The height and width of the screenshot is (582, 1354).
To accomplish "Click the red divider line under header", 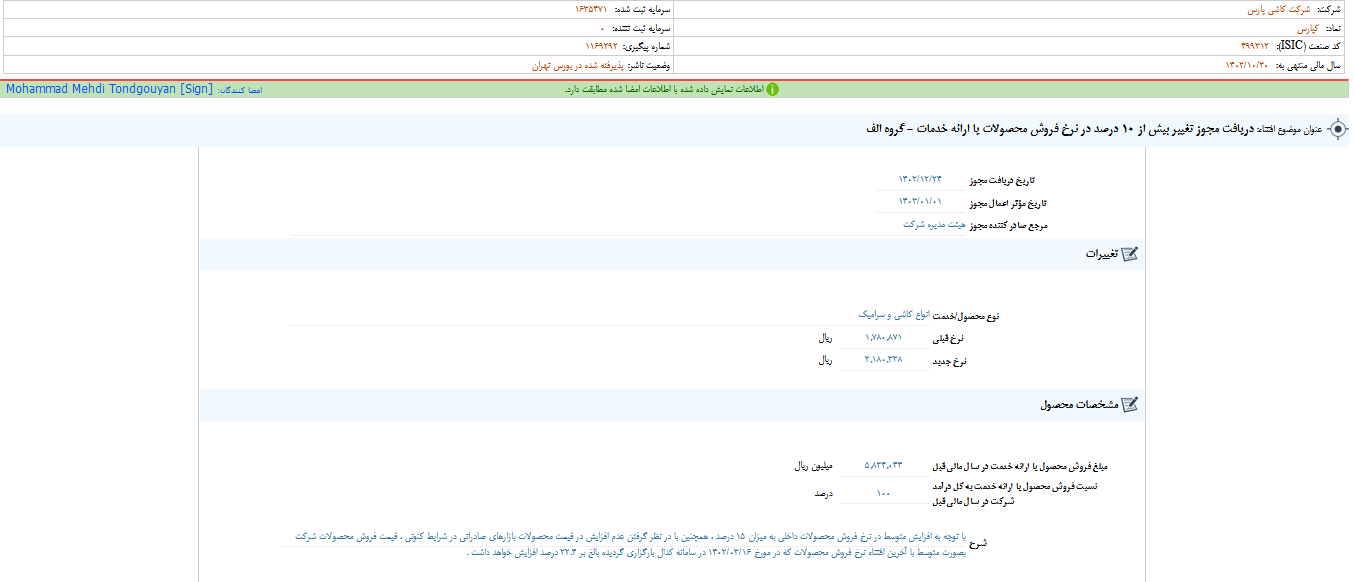I will tap(677, 77).
